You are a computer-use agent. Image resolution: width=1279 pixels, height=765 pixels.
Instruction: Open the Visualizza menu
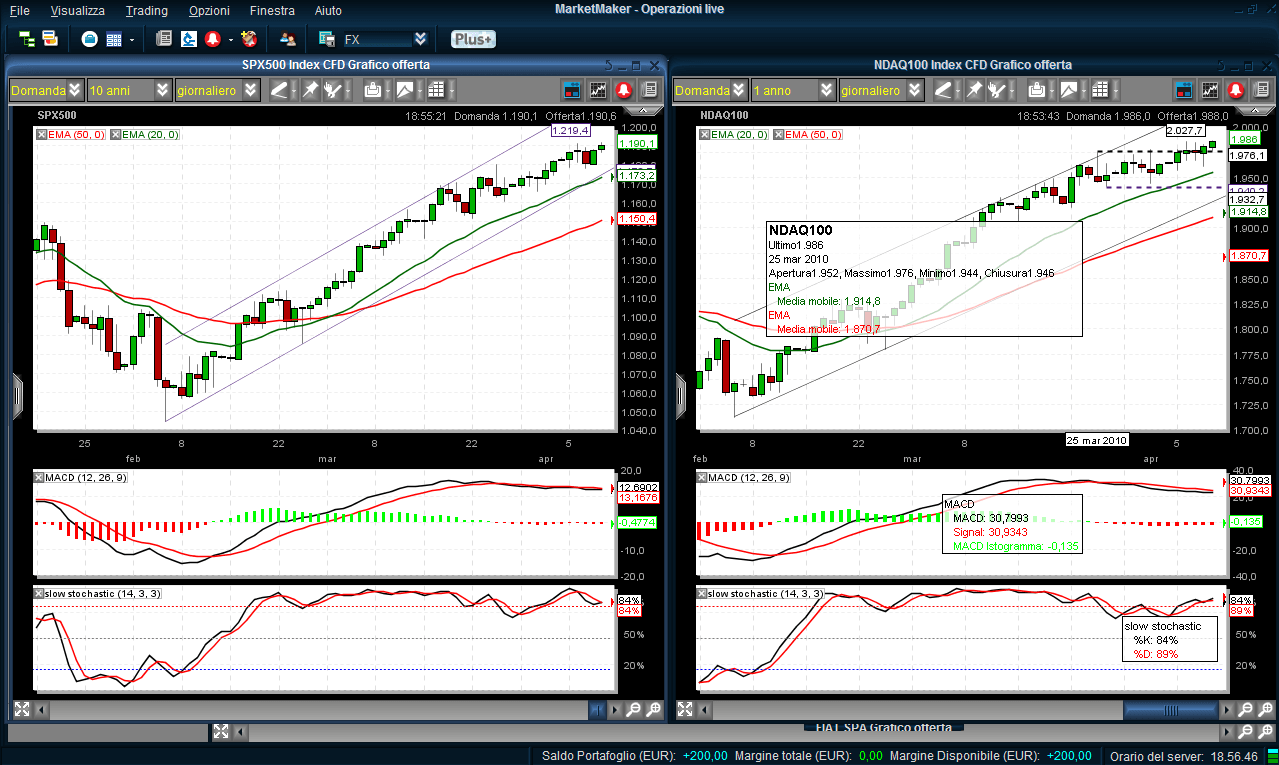pyautogui.click(x=77, y=10)
